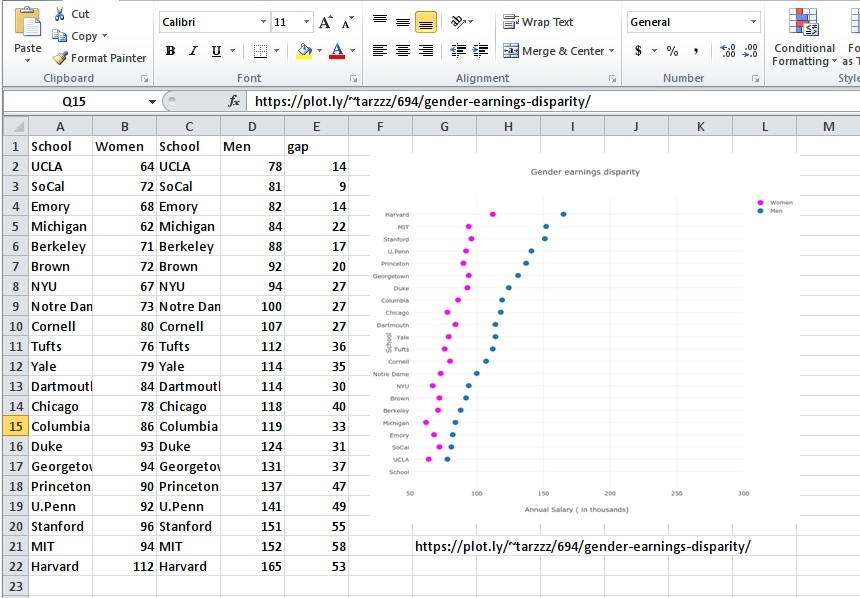Select row 15 header
Image resolution: width=860 pixels, height=598 pixels.
[15, 426]
